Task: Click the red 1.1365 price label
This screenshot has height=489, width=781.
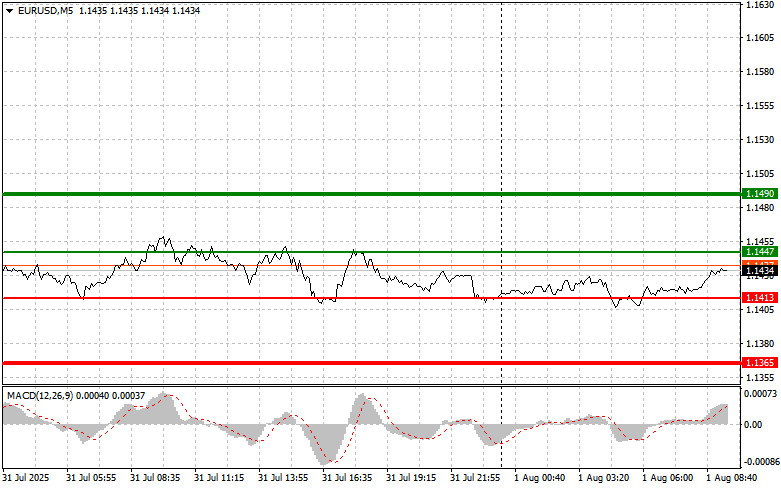Action: coord(757,362)
